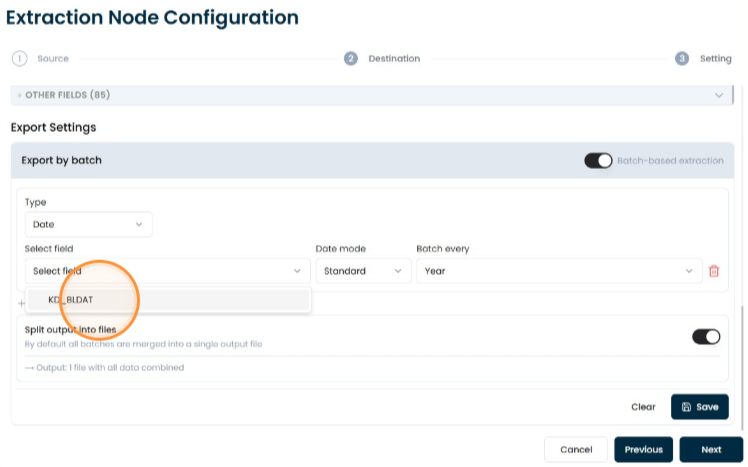This screenshot has height=467, width=748.
Task: Click the Cancel button
Action: coord(576,449)
